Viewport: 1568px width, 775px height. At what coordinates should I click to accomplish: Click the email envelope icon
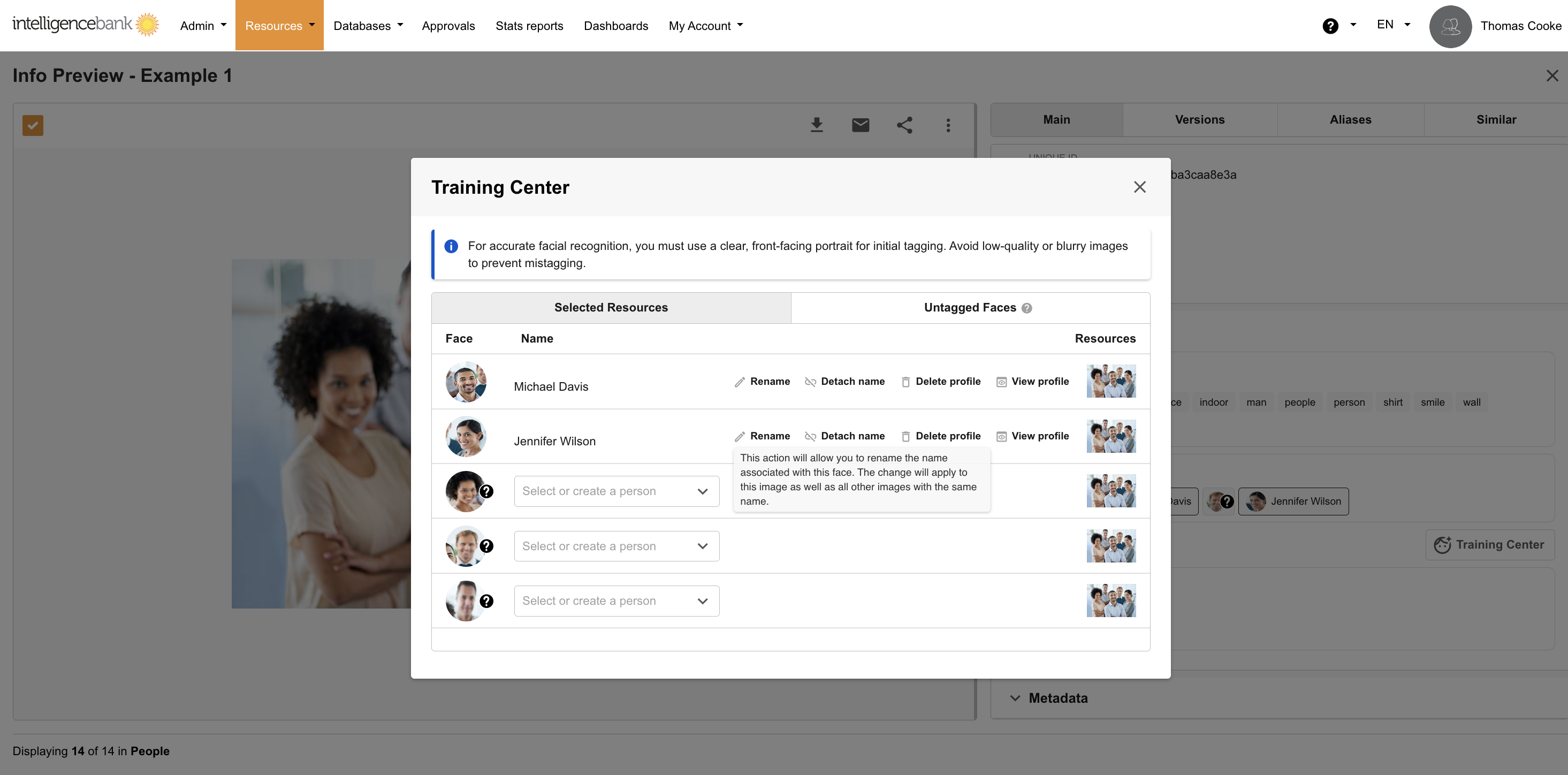860,125
